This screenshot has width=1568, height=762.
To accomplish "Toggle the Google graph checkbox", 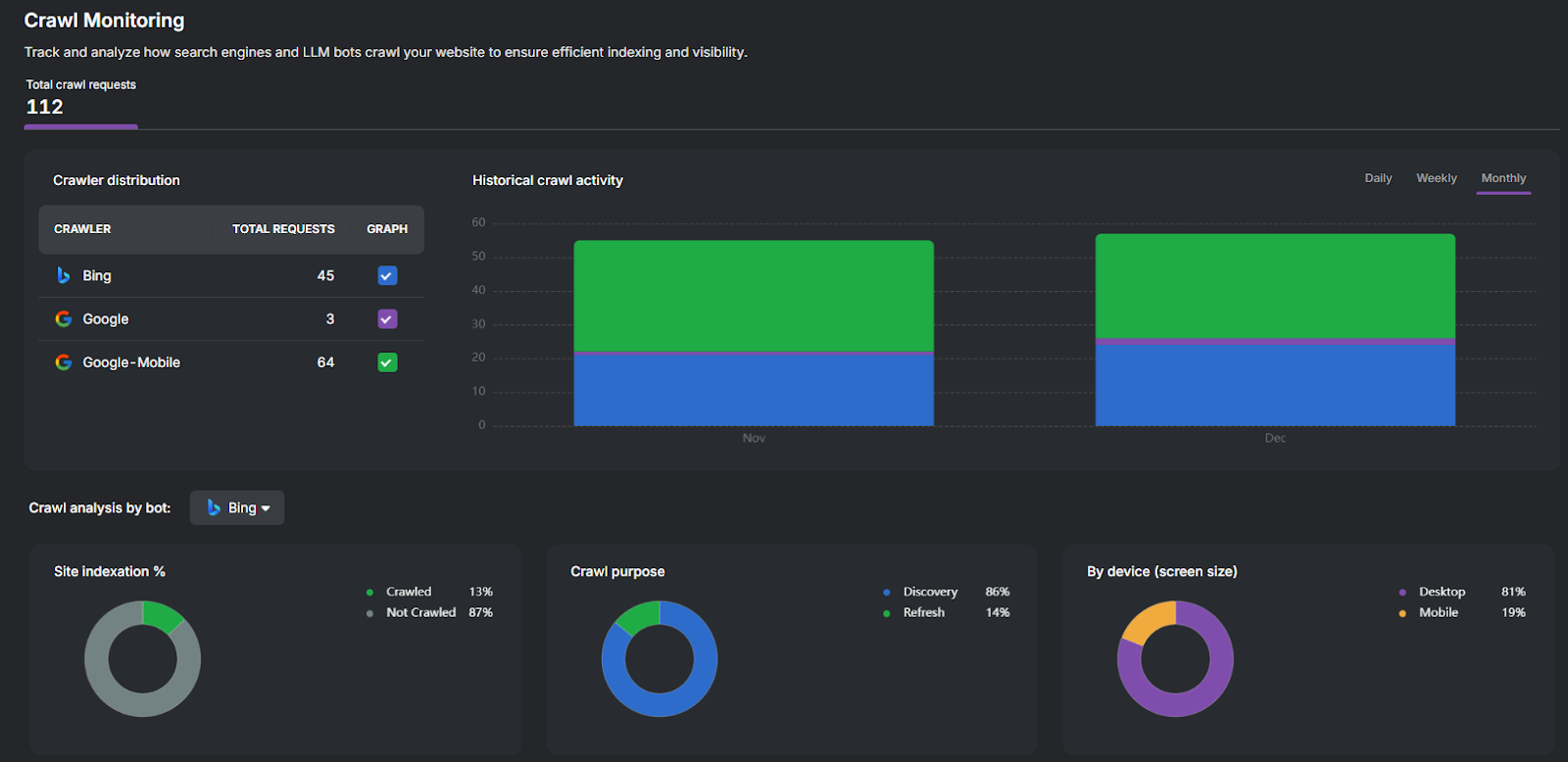I will 387,319.
